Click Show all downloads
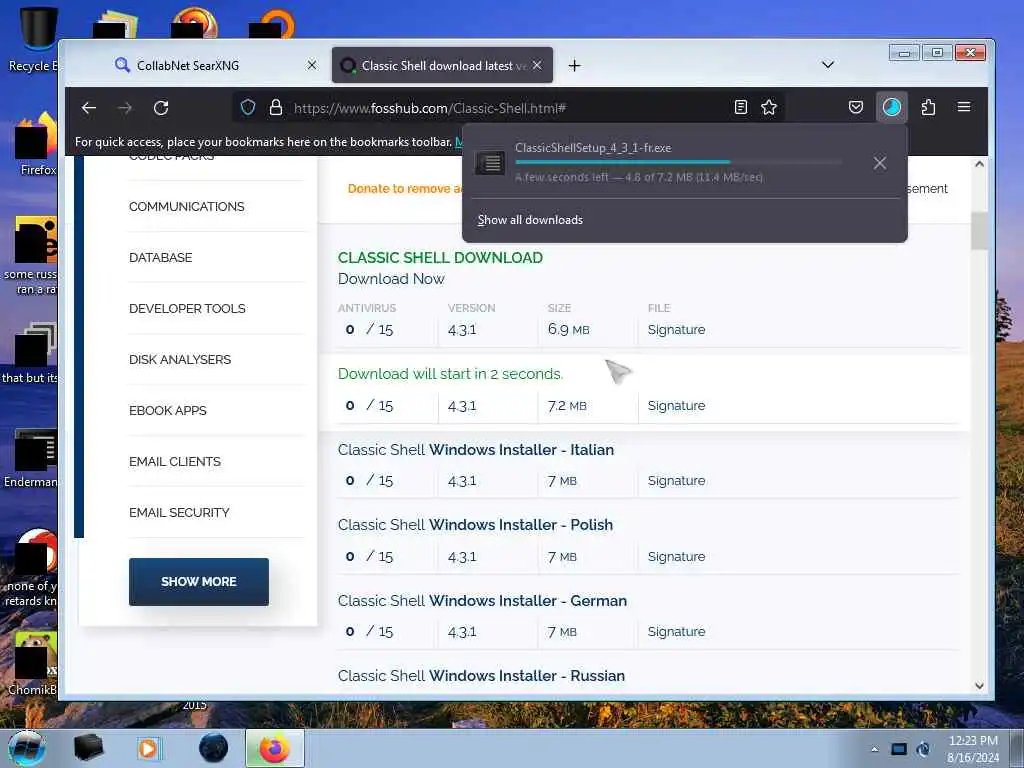This screenshot has height=768, width=1024. [x=530, y=220]
